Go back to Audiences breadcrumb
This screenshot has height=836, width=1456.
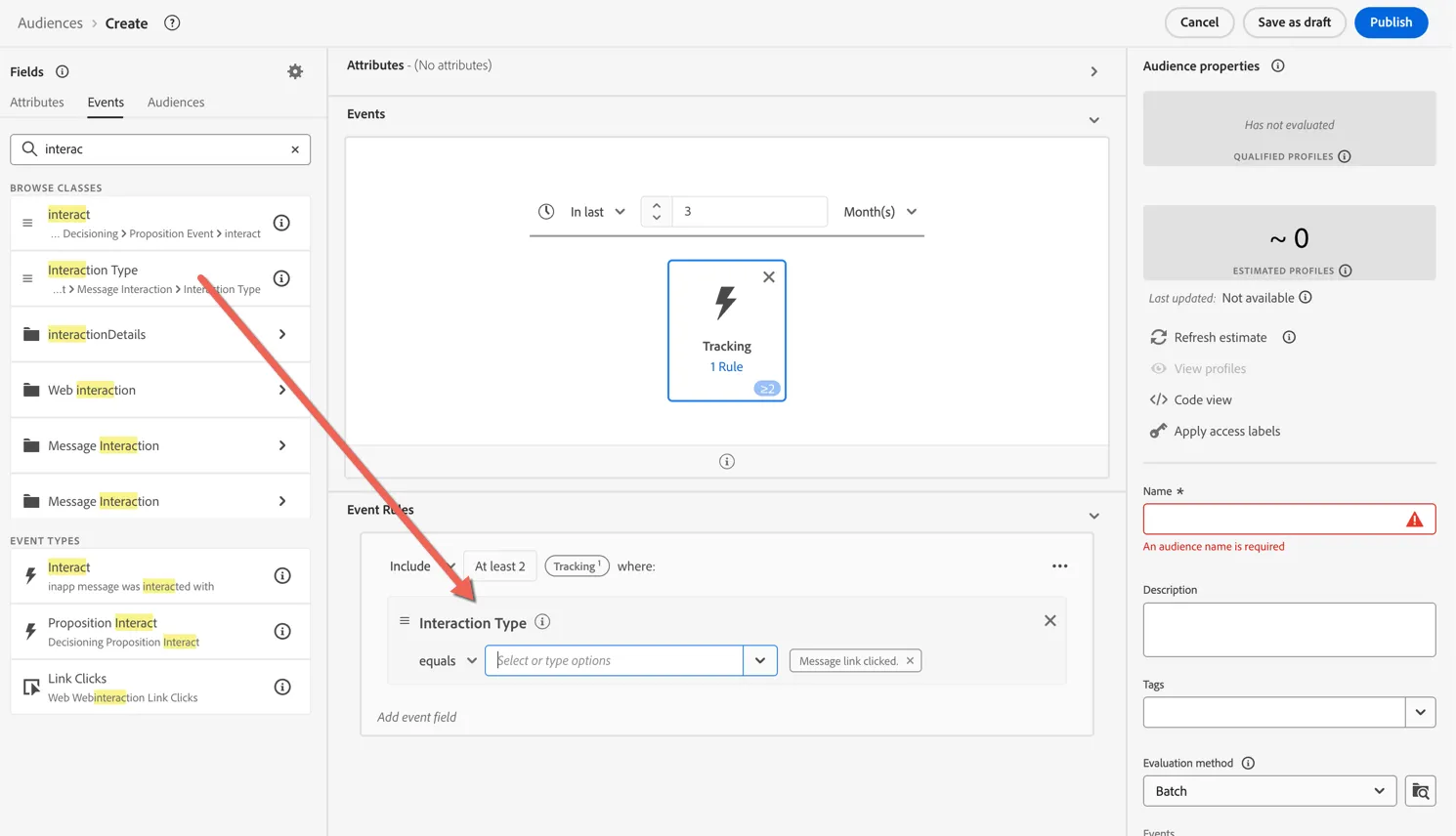[50, 22]
